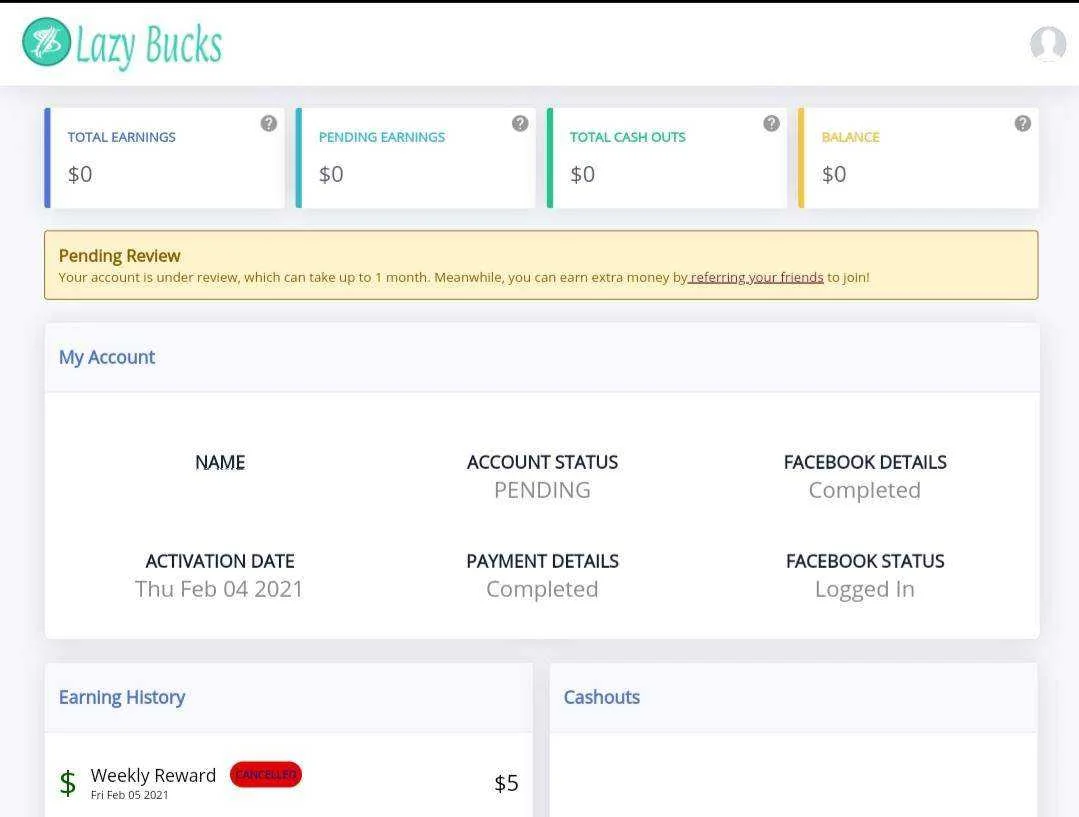Click the Earning History section header
The height and width of the screenshot is (817, 1079).
122,697
